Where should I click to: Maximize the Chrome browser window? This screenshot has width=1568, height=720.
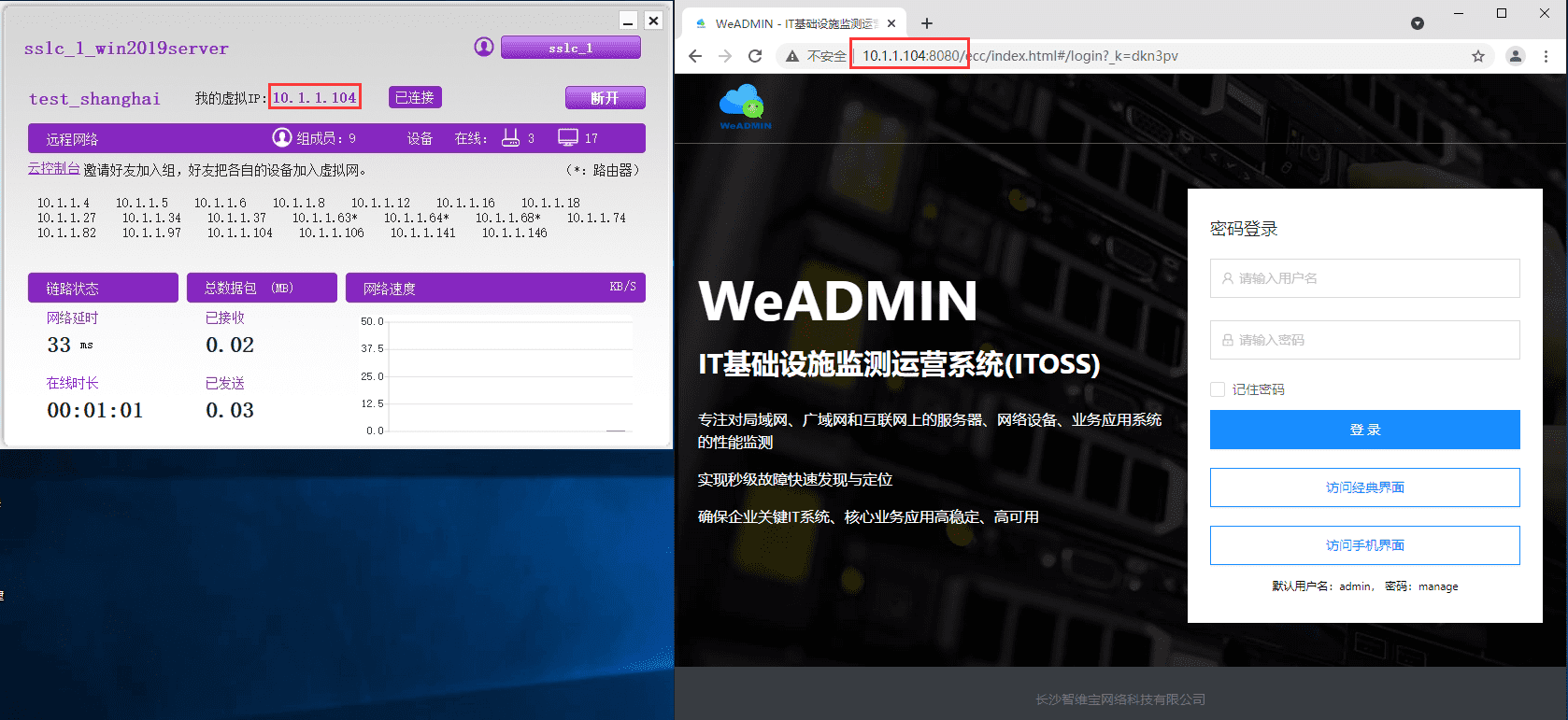click(x=1502, y=14)
